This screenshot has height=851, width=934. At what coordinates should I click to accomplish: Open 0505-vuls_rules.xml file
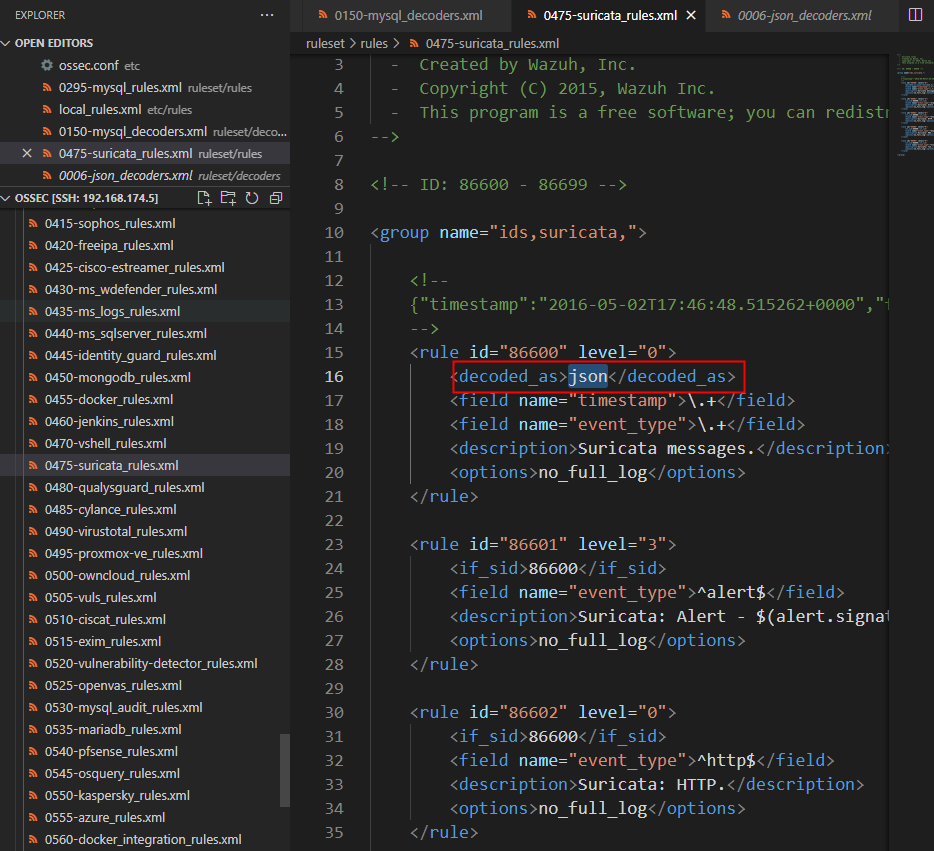tap(145, 598)
